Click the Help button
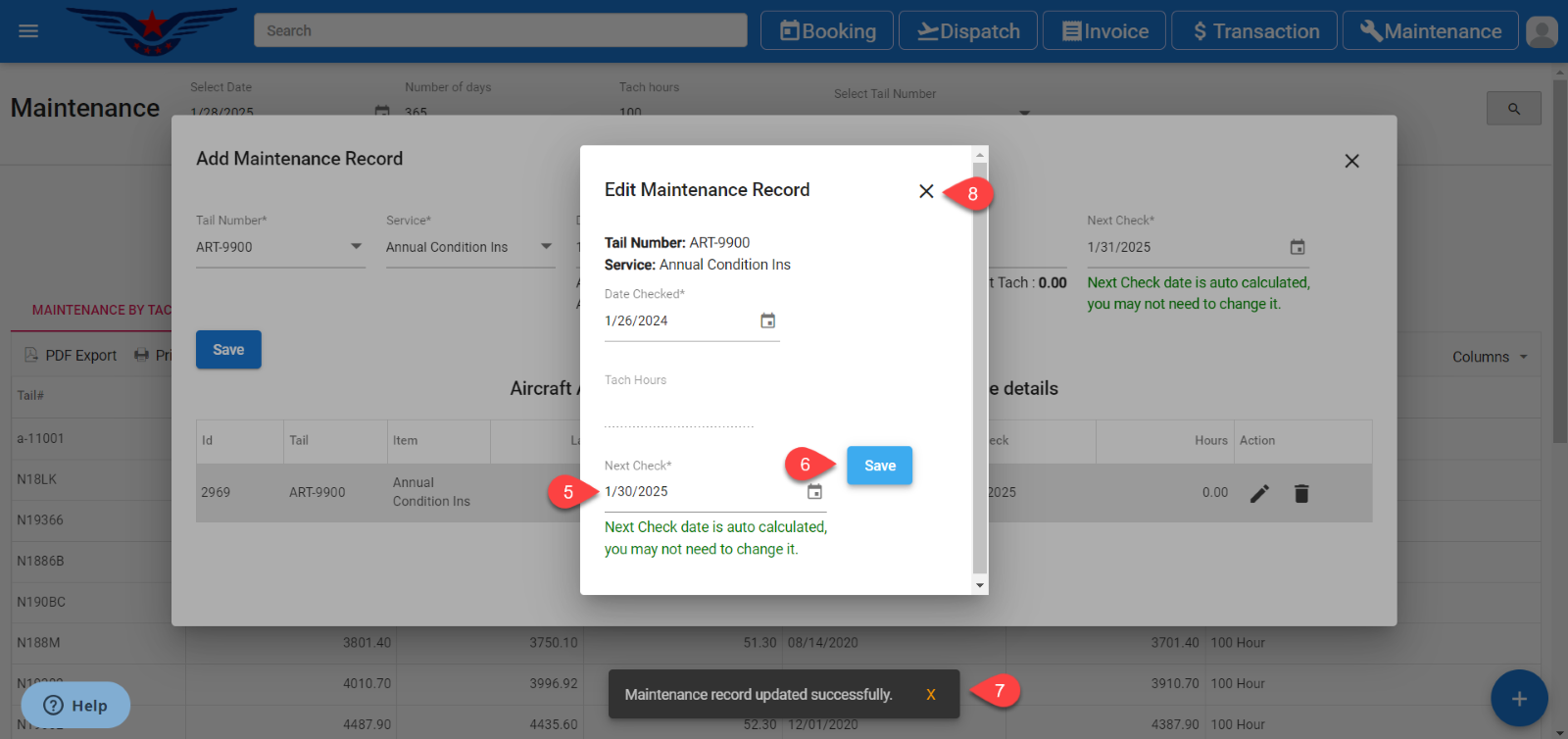 [x=75, y=706]
